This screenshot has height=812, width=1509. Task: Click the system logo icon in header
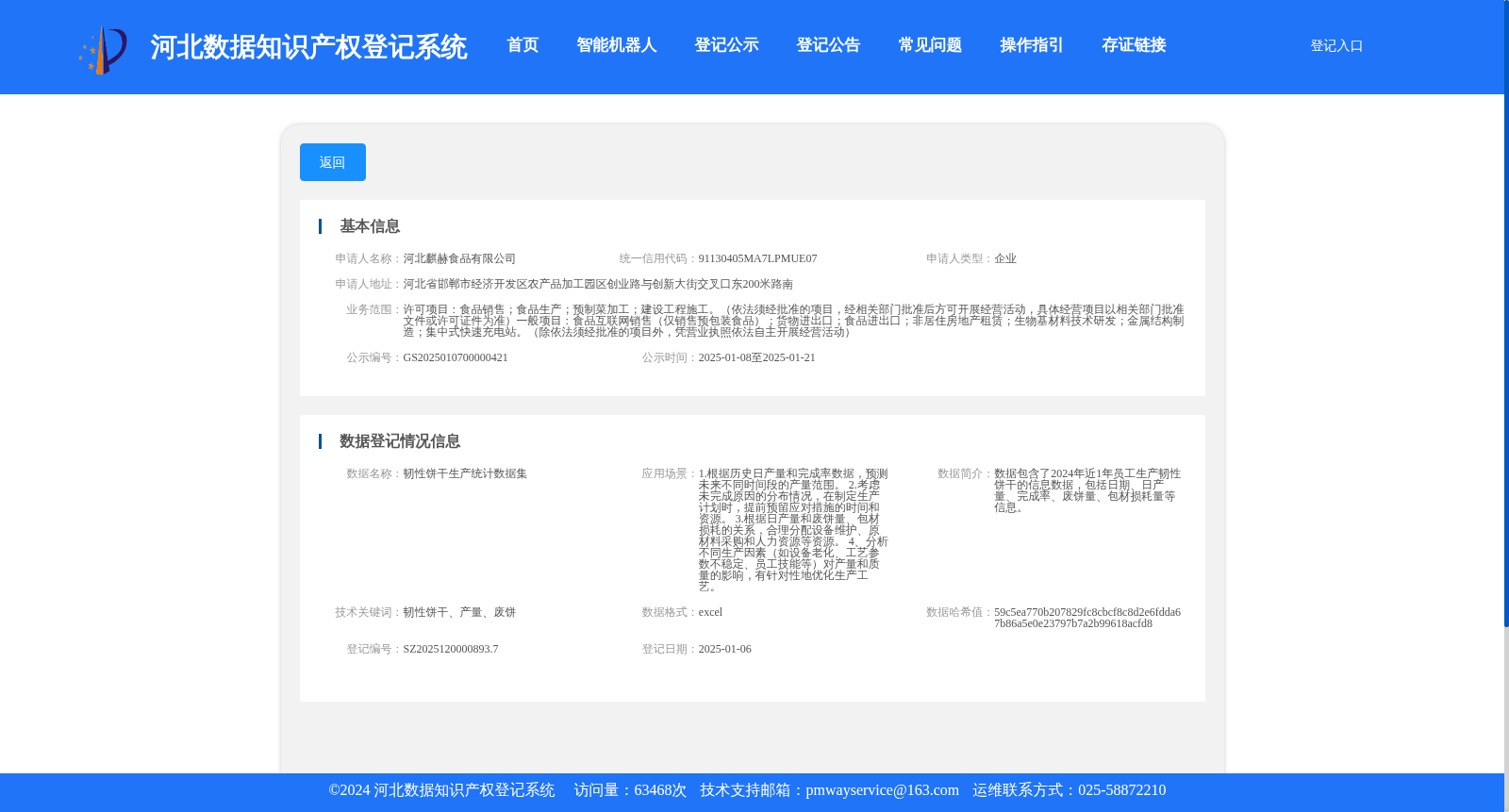click(103, 51)
